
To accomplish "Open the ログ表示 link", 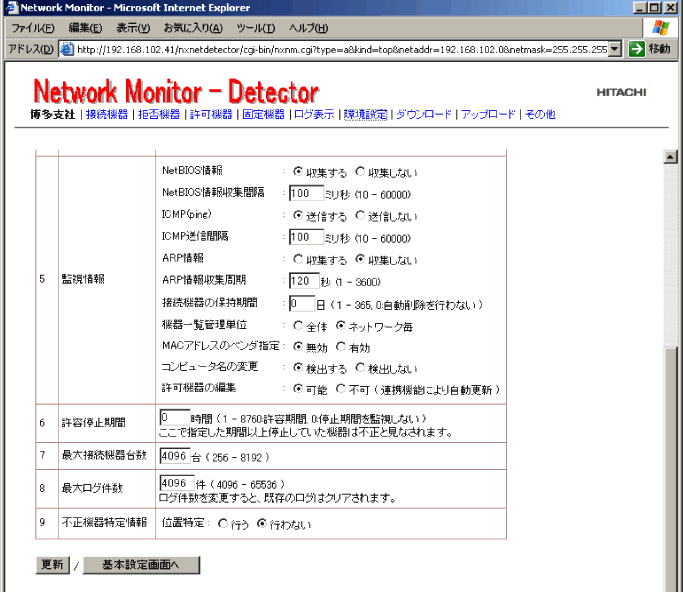I will 314,114.
